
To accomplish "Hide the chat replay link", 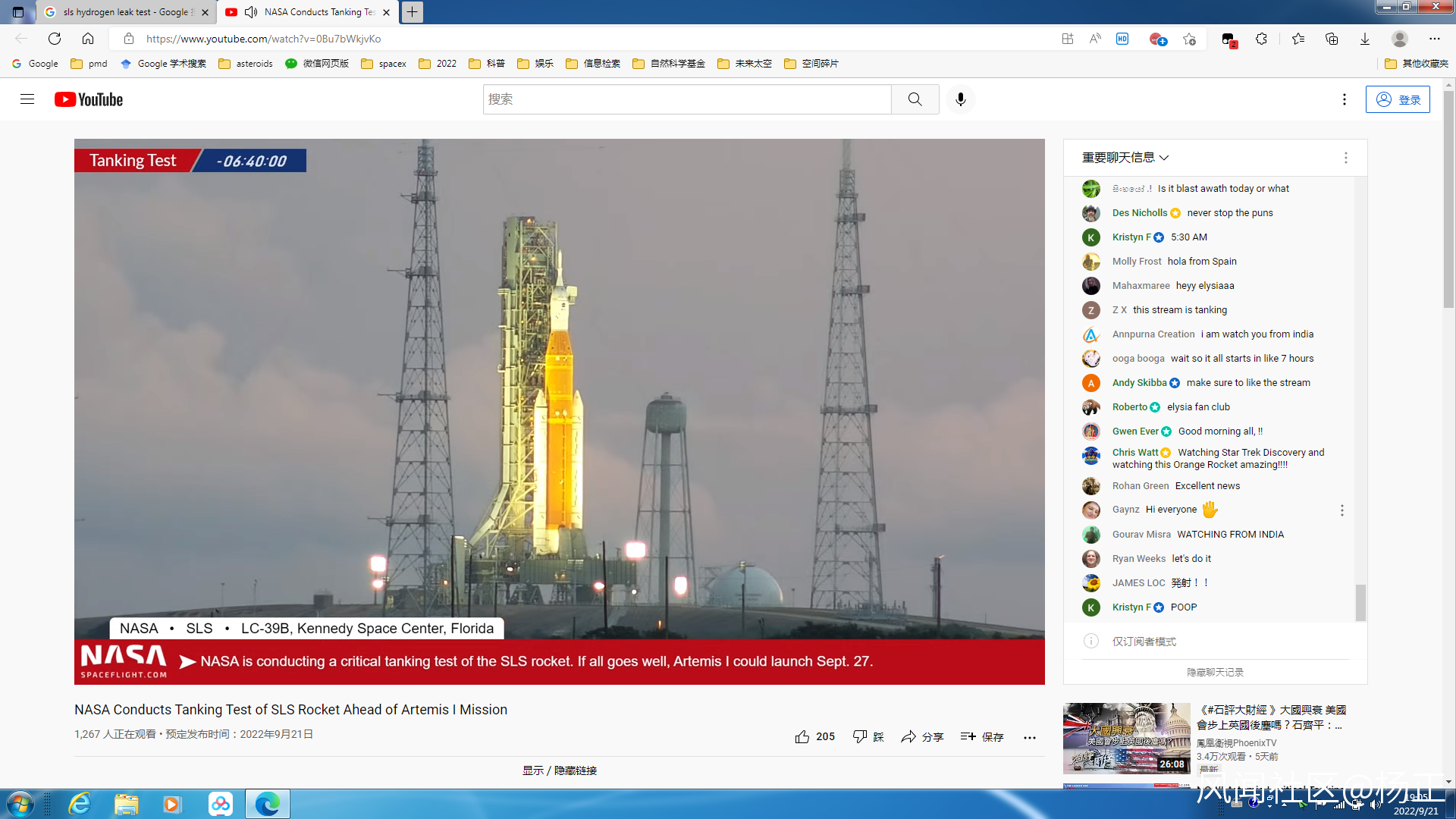I will click(x=1214, y=672).
